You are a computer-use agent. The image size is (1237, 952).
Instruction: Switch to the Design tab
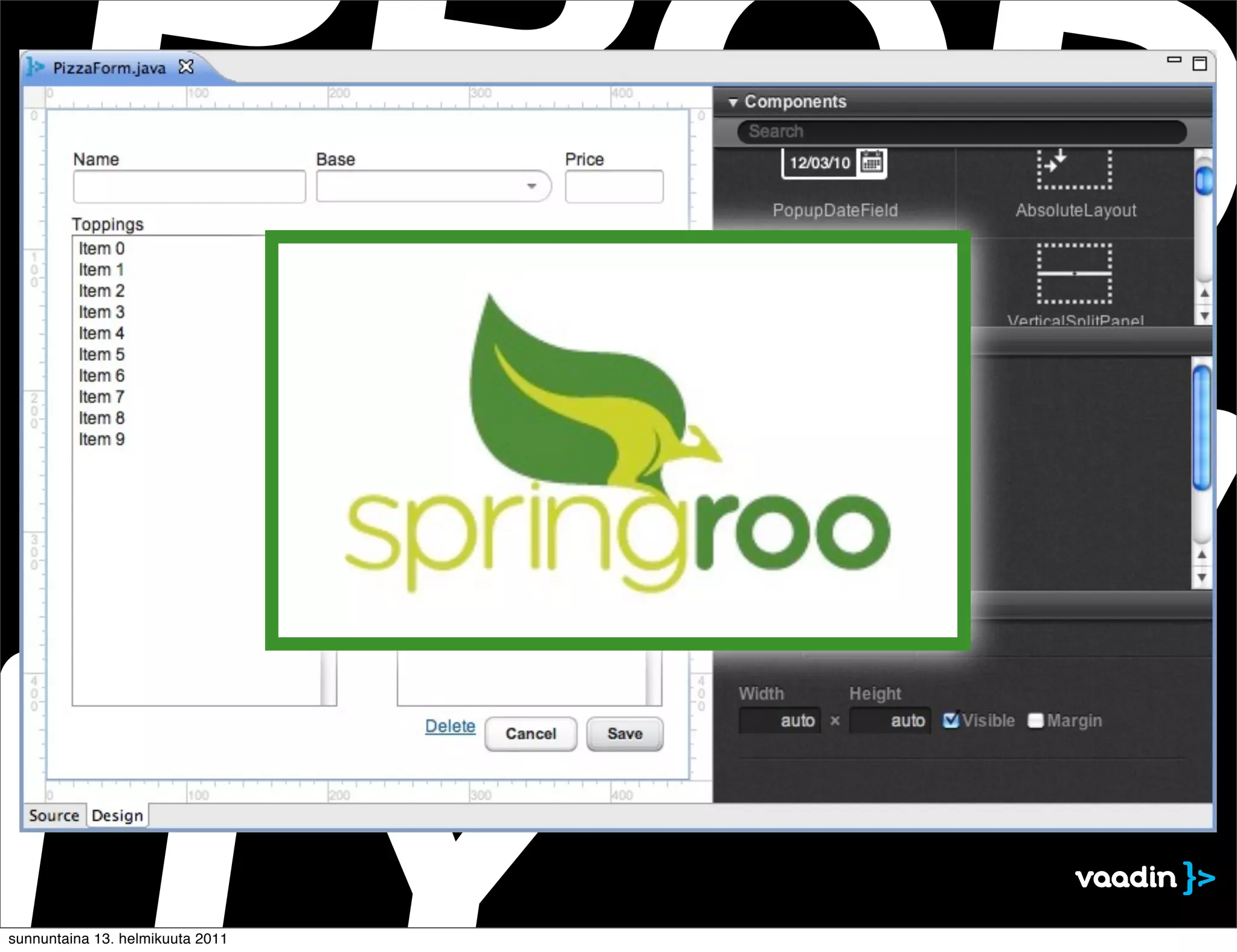[x=117, y=815]
